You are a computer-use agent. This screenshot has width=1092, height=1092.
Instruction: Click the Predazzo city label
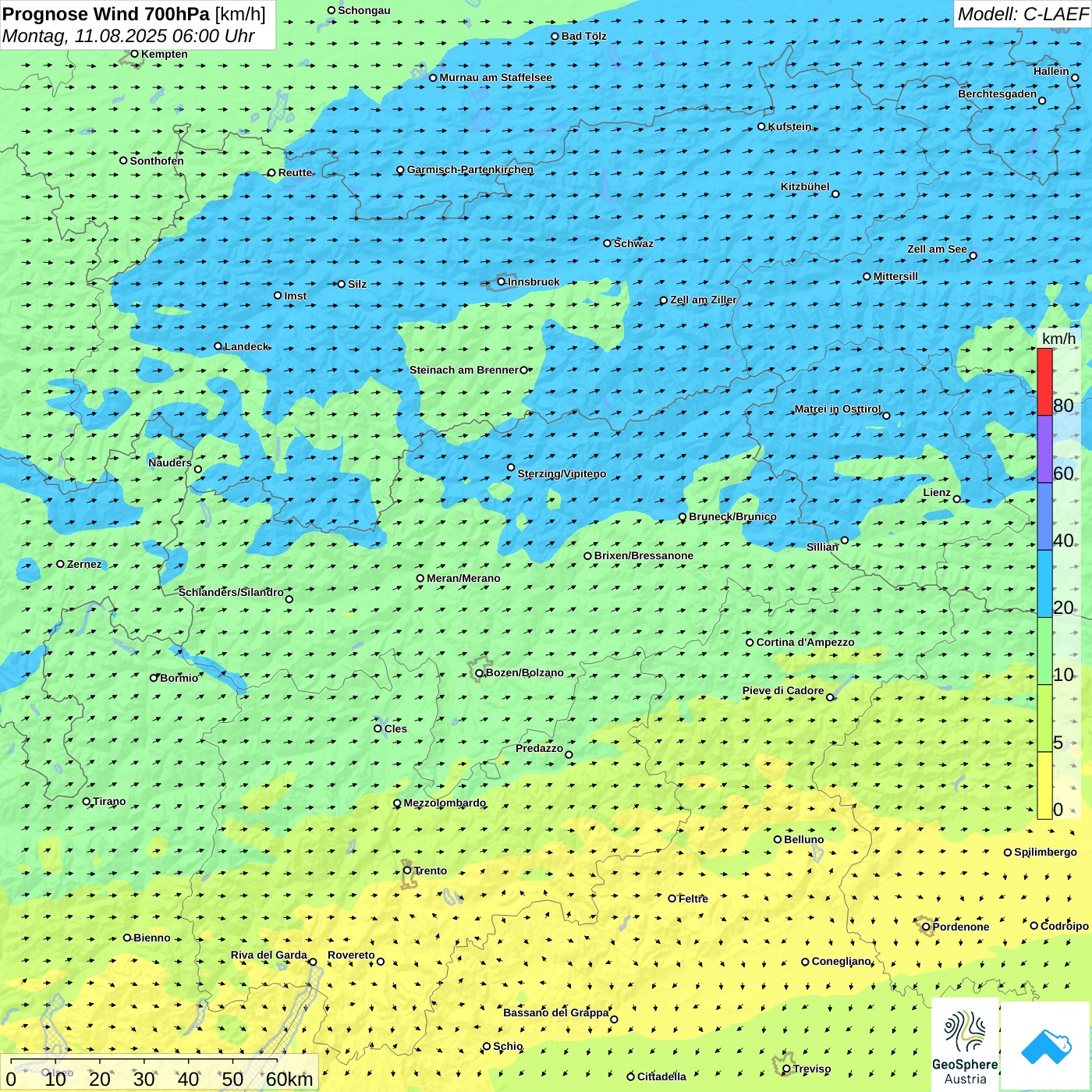539,748
